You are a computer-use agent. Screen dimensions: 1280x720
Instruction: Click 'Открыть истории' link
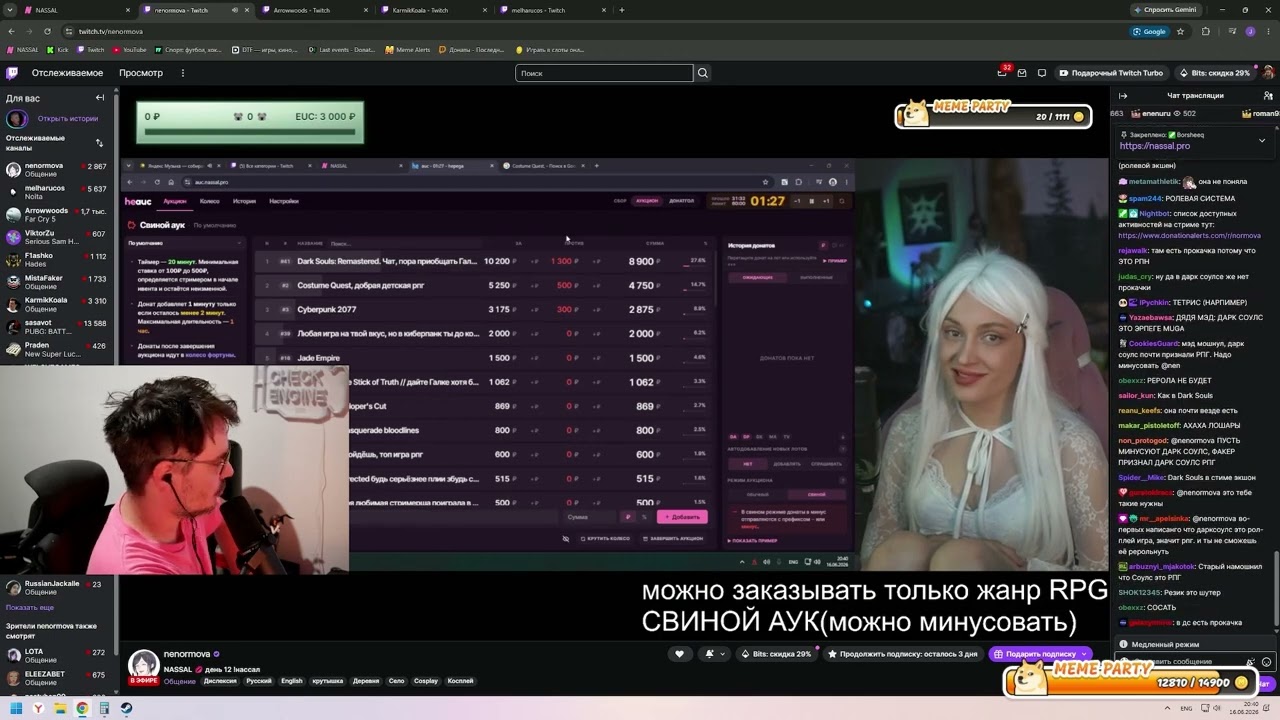coord(68,118)
